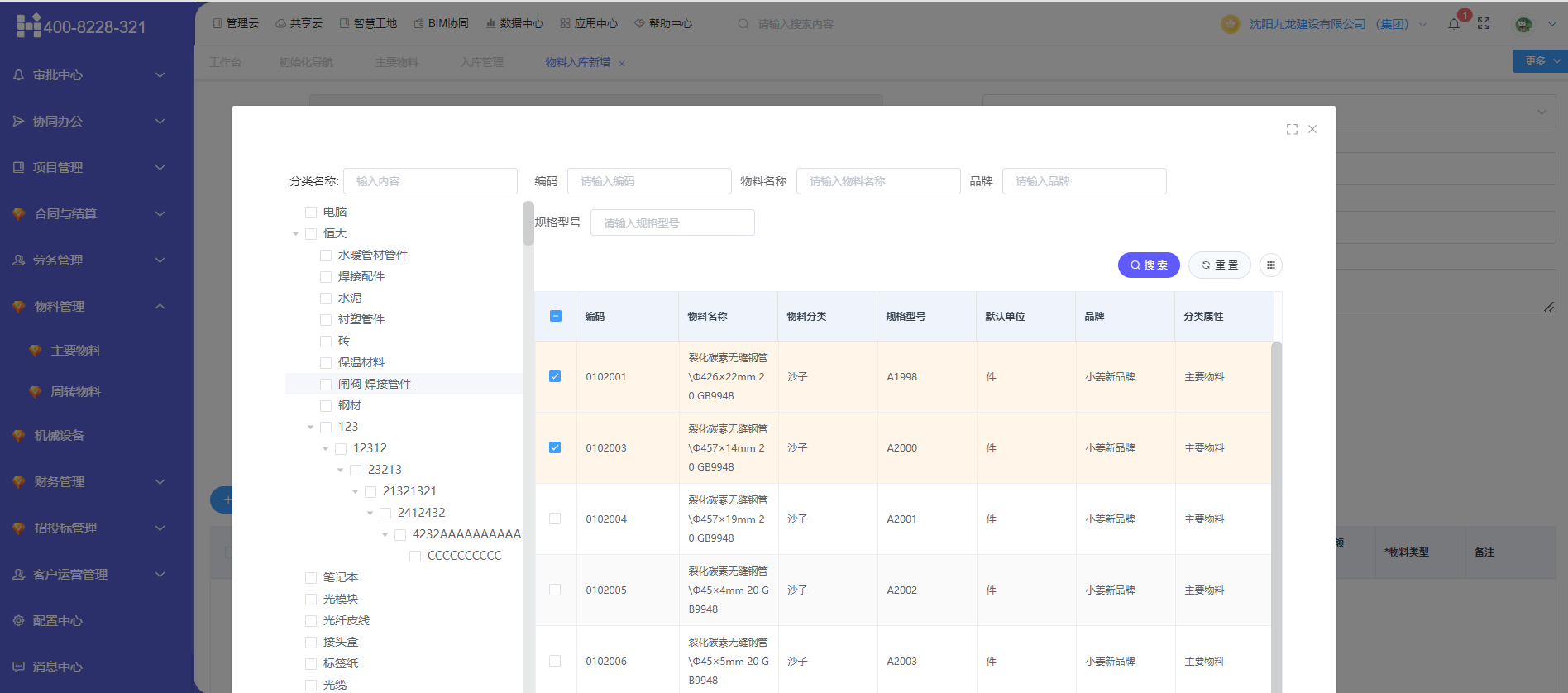Click the user avatar icon

pyautogui.click(x=1523, y=24)
